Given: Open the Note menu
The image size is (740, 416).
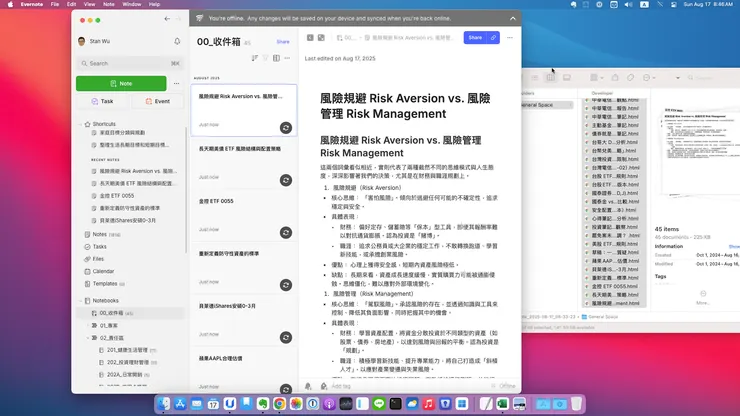Looking at the screenshot, I should tap(109, 4).
